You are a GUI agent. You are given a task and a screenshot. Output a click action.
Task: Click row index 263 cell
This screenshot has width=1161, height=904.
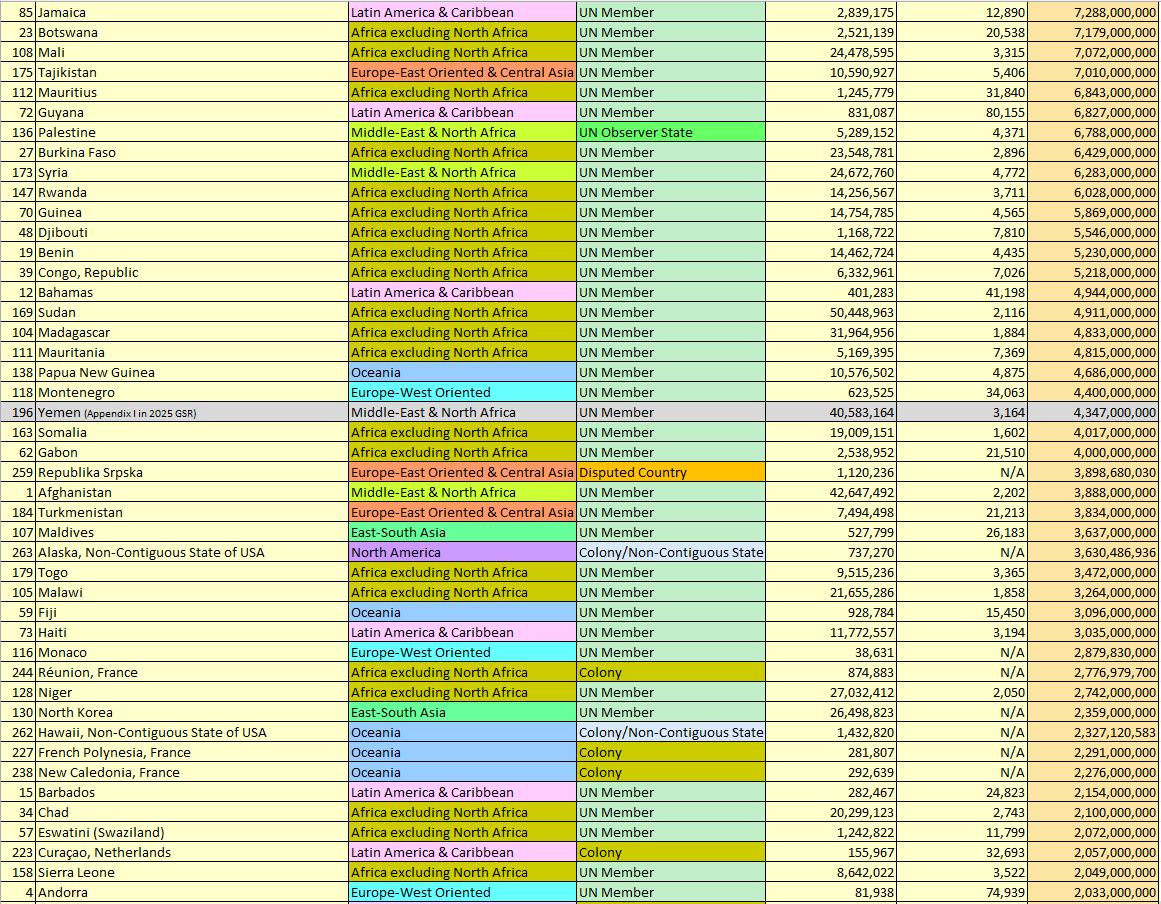(18, 552)
